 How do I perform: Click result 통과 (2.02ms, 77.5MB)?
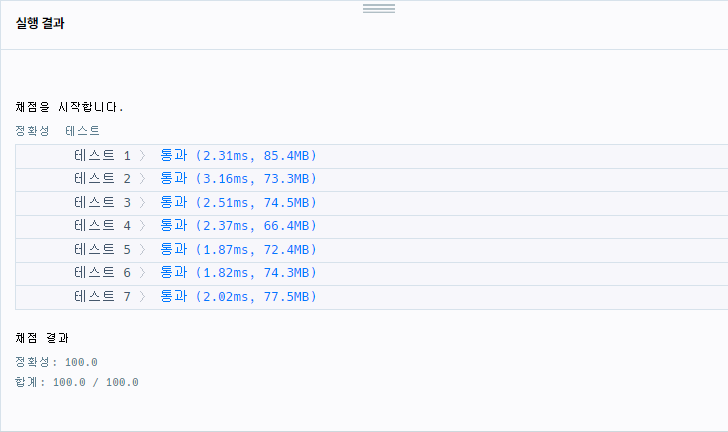(238, 296)
